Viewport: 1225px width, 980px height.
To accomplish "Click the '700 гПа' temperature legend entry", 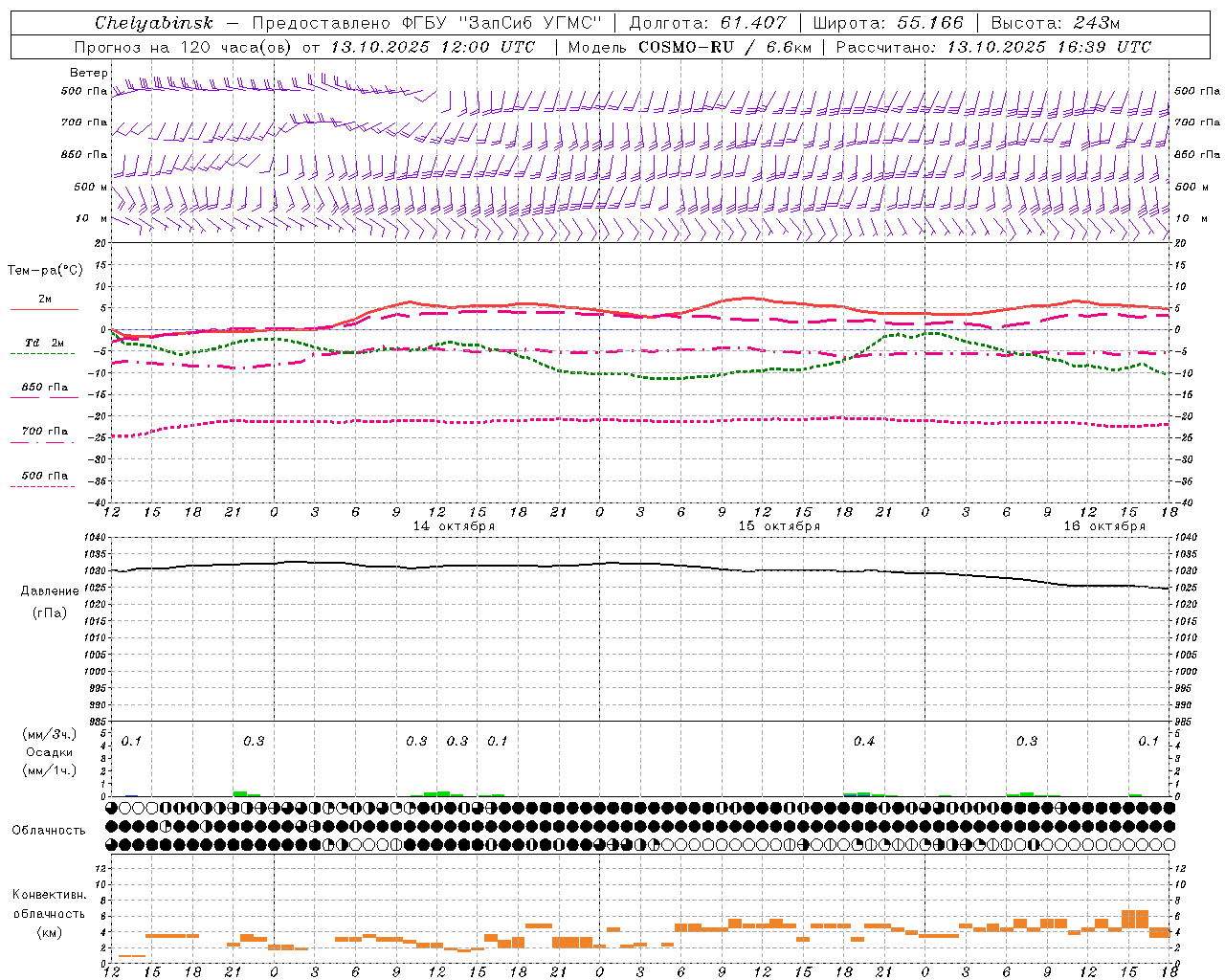I will 45,432.
